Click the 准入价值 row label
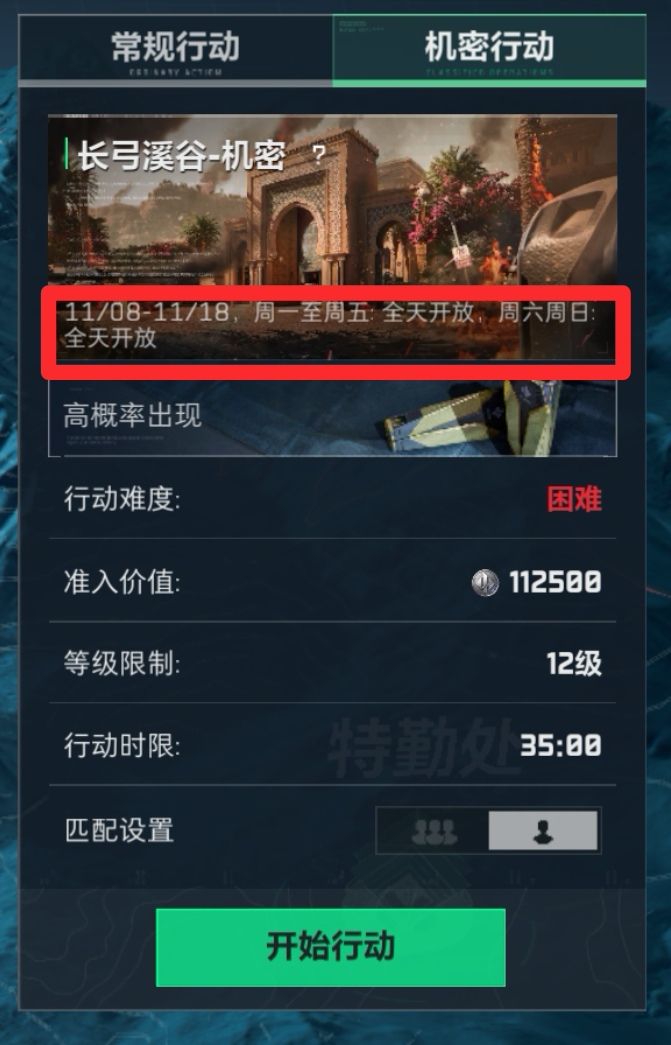The height and width of the screenshot is (1045, 671). (x=122, y=582)
